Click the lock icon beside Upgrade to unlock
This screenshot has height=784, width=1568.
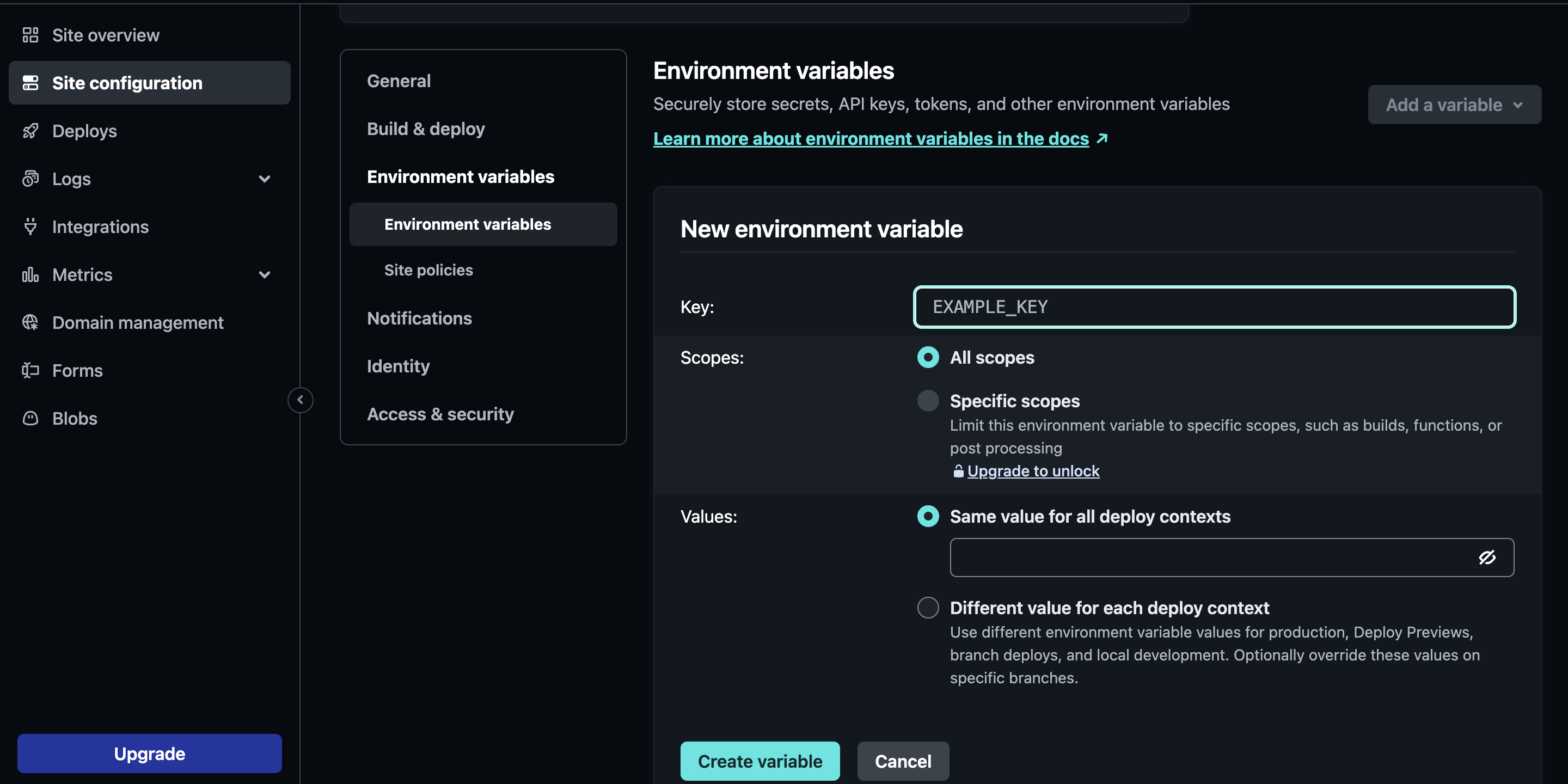pyautogui.click(x=958, y=471)
